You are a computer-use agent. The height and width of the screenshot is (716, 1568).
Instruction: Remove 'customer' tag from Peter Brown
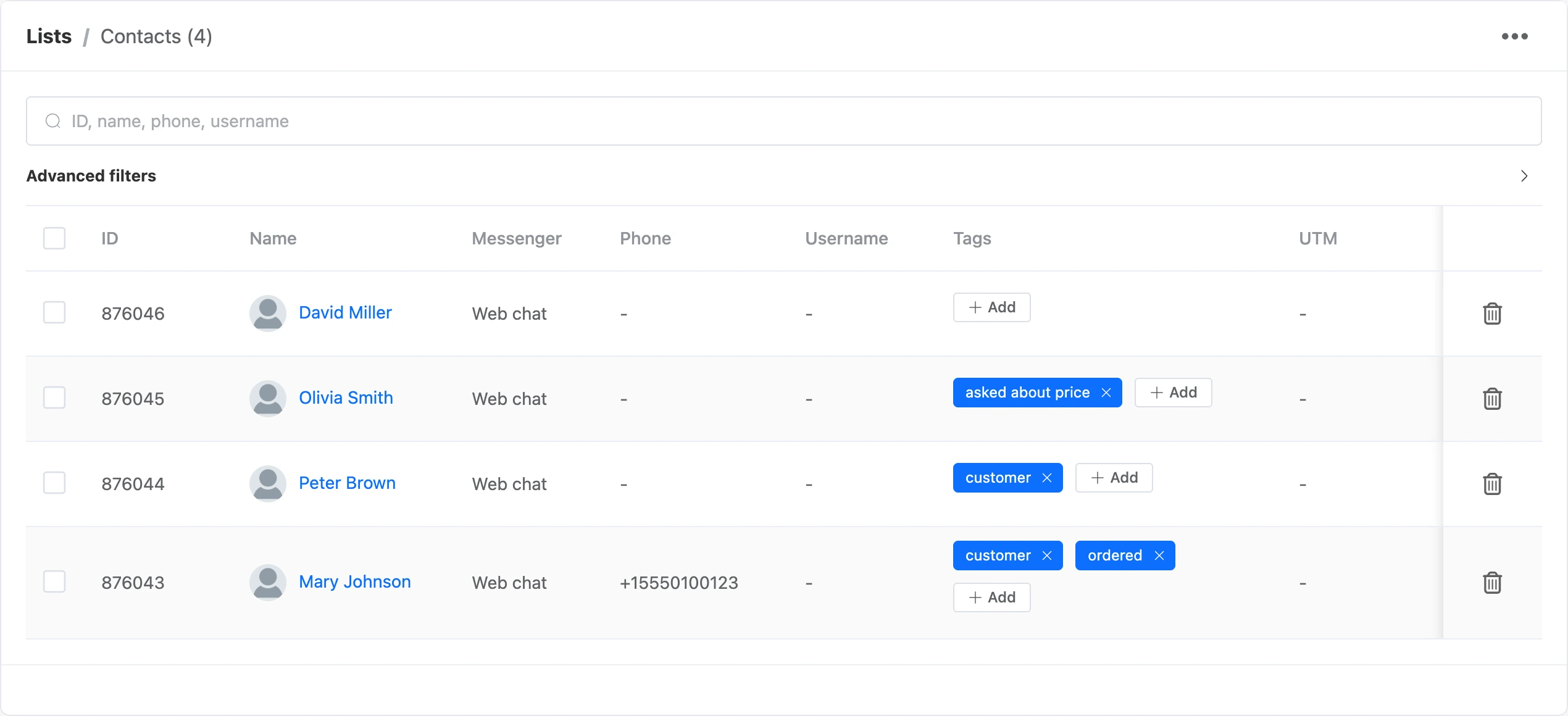[x=1047, y=478]
